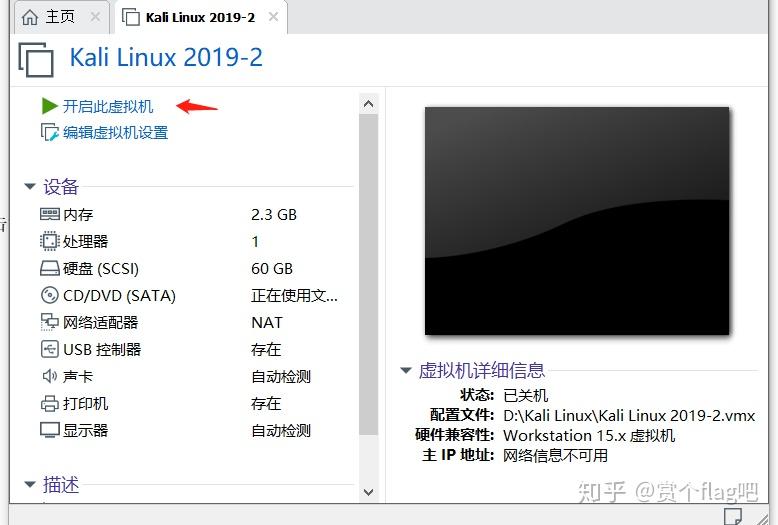Collapse the 设备 section
This screenshot has height=525, width=778.
point(30,187)
